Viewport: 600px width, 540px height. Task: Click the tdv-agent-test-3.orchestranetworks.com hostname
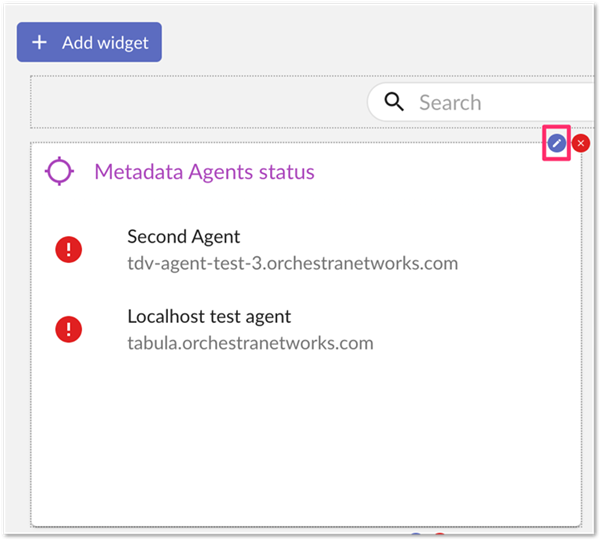tap(292, 264)
